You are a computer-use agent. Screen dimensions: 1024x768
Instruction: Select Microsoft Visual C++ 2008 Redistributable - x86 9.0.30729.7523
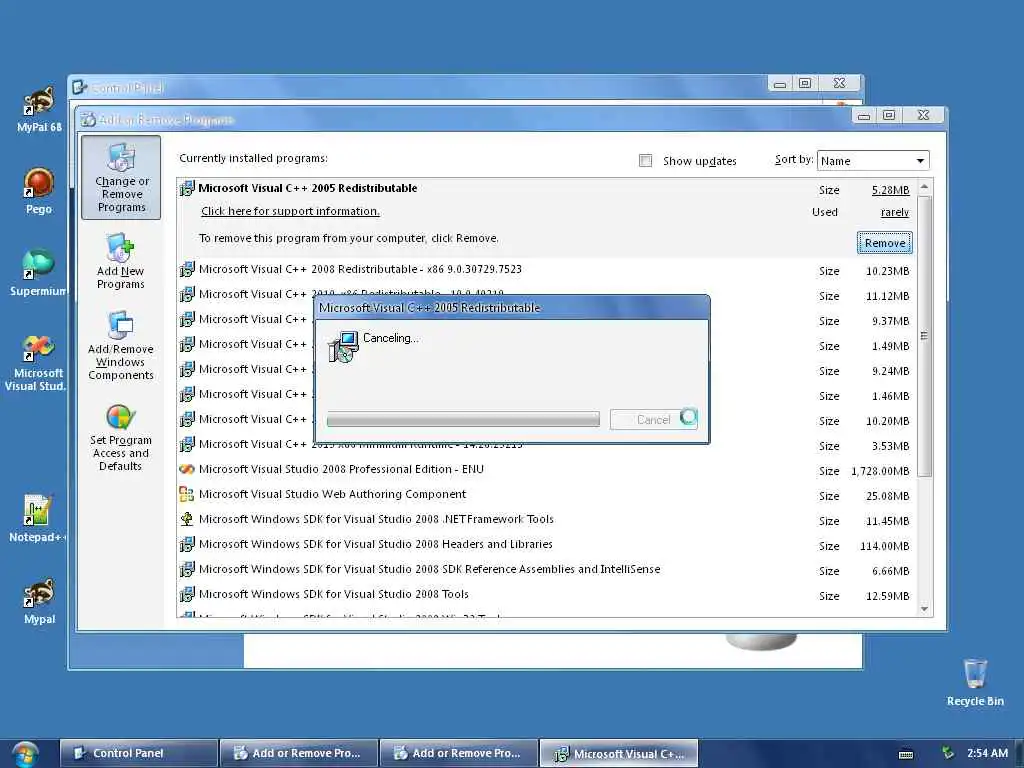pos(547,270)
